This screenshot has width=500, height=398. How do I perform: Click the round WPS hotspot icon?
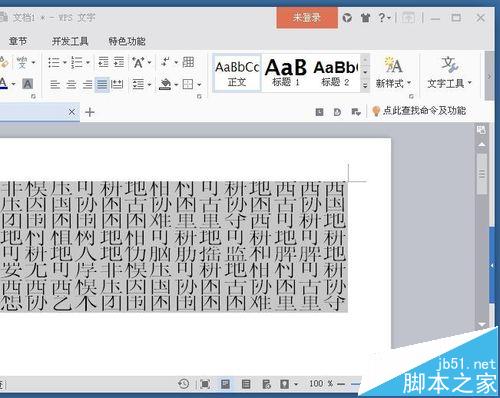pyautogui.click(x=347, y=17)
